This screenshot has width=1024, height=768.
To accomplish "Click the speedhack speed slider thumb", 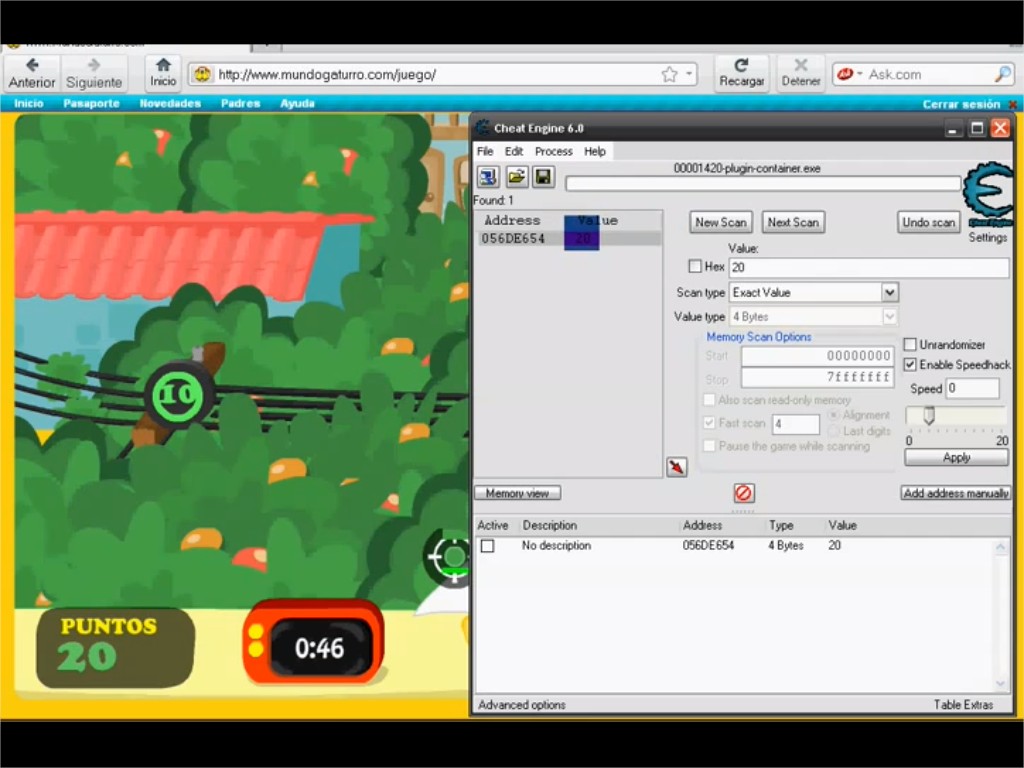I will tap(929, 415).
